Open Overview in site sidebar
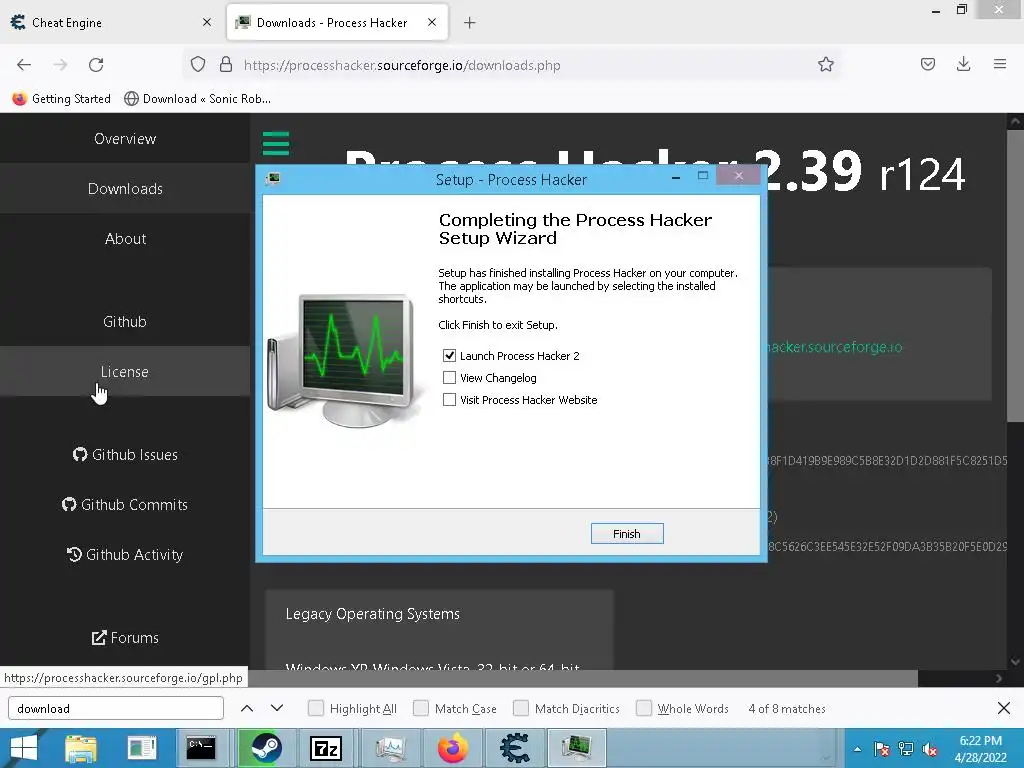The image size is (1024, 768). [125, 138]
